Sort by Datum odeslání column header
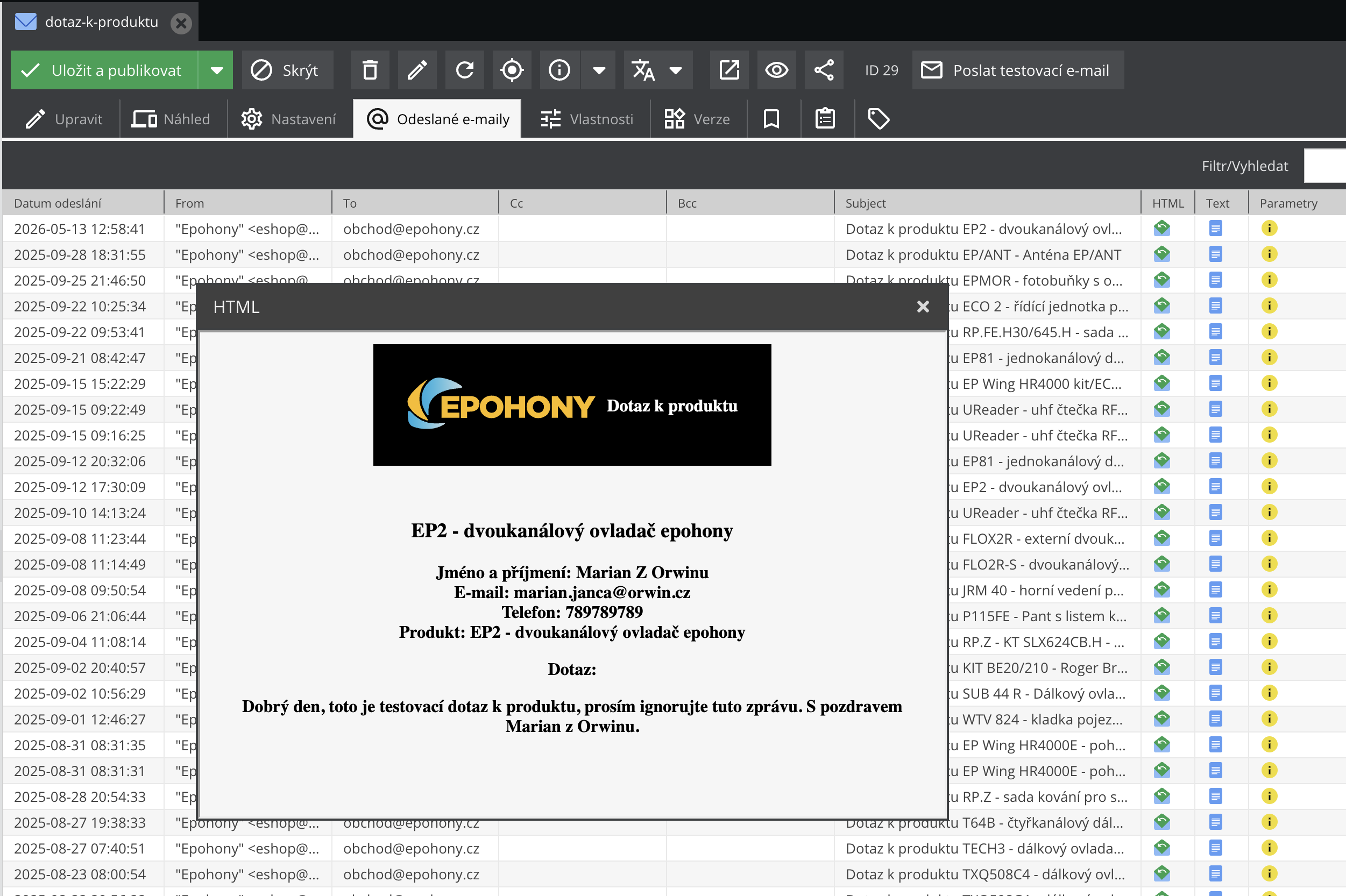Image resolution: width=1346 pixels, height=896 pixels. pyautogui.click(x=83, y=203)
